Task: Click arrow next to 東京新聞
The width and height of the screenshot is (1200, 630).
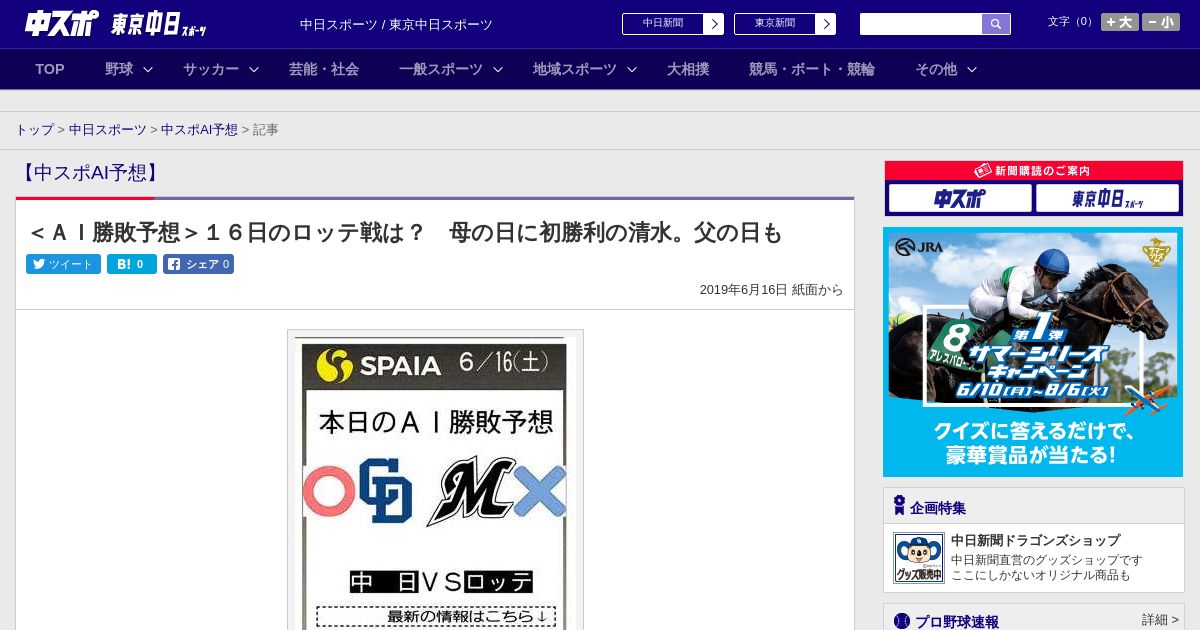Action: pos(826,24)
